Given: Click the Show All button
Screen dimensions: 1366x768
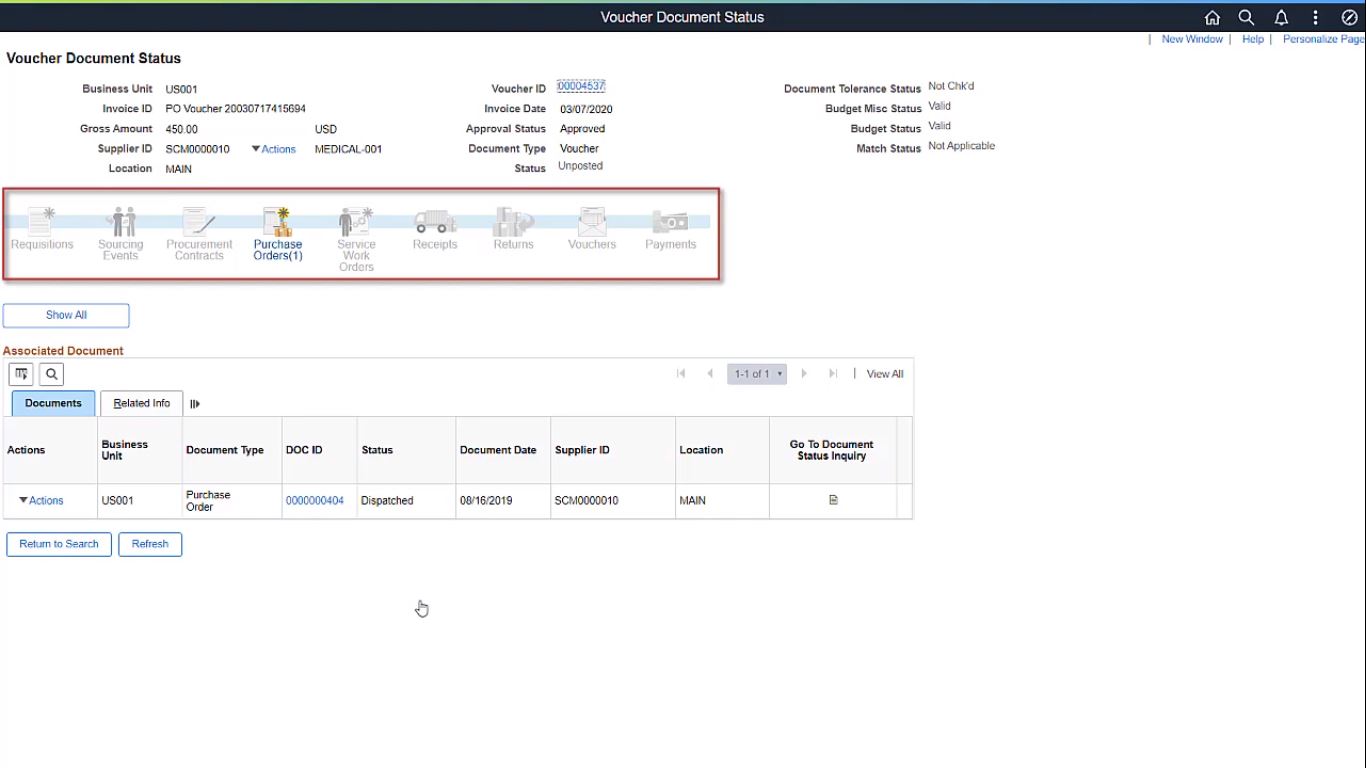Looking at the screenshot, I should 66,315.
